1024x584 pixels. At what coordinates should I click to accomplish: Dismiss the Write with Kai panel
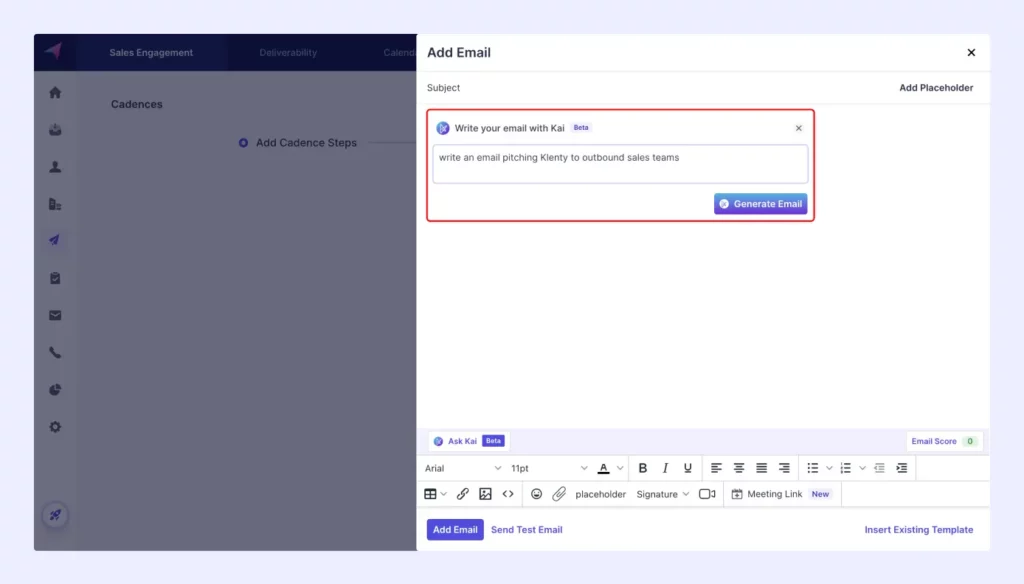(x=798, y=128)
